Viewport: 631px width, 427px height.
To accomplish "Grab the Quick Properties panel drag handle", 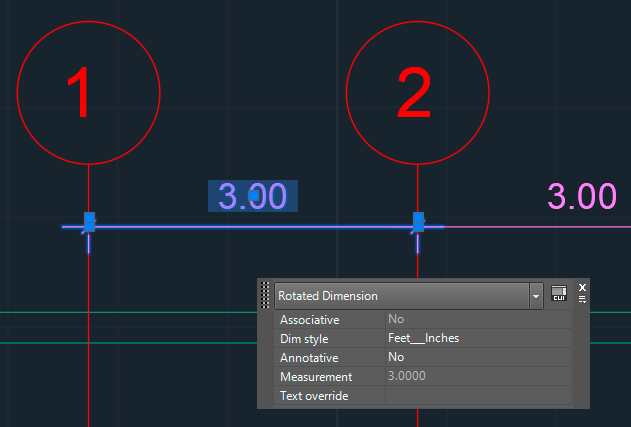I will pos(265,295).
